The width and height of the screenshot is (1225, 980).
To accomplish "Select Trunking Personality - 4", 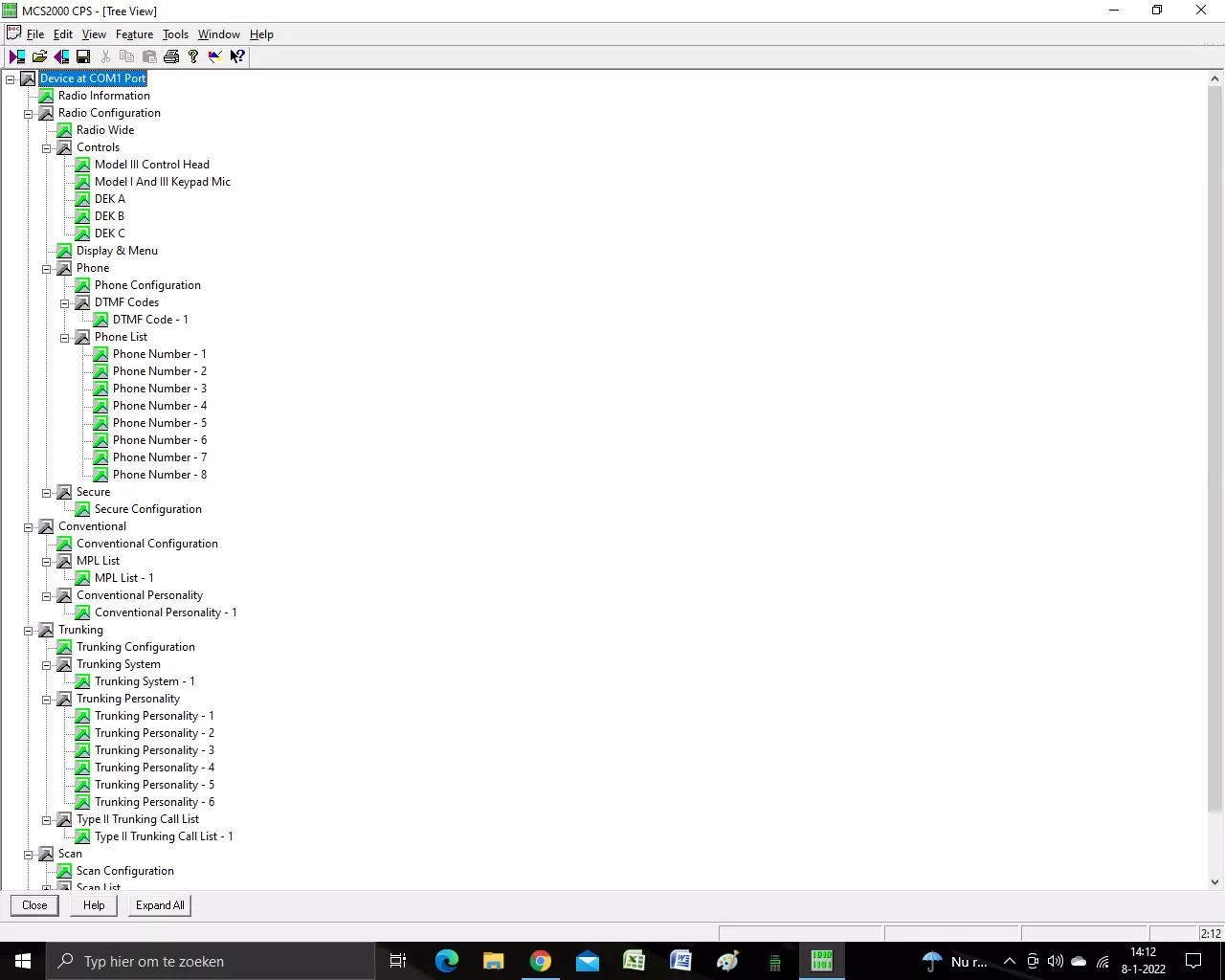I will [154, 768].
